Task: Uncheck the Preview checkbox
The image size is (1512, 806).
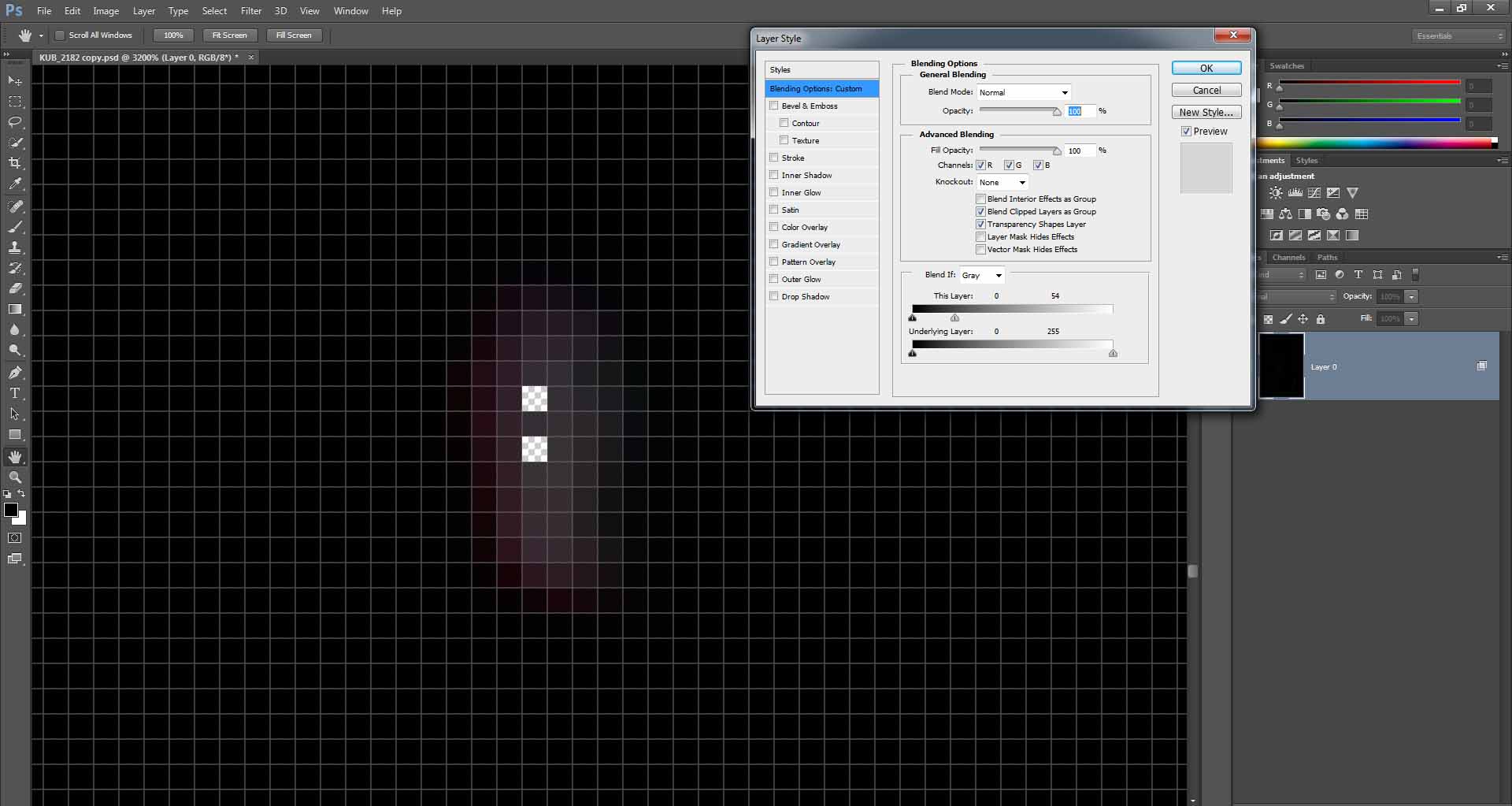Action: click(1186, 132)
